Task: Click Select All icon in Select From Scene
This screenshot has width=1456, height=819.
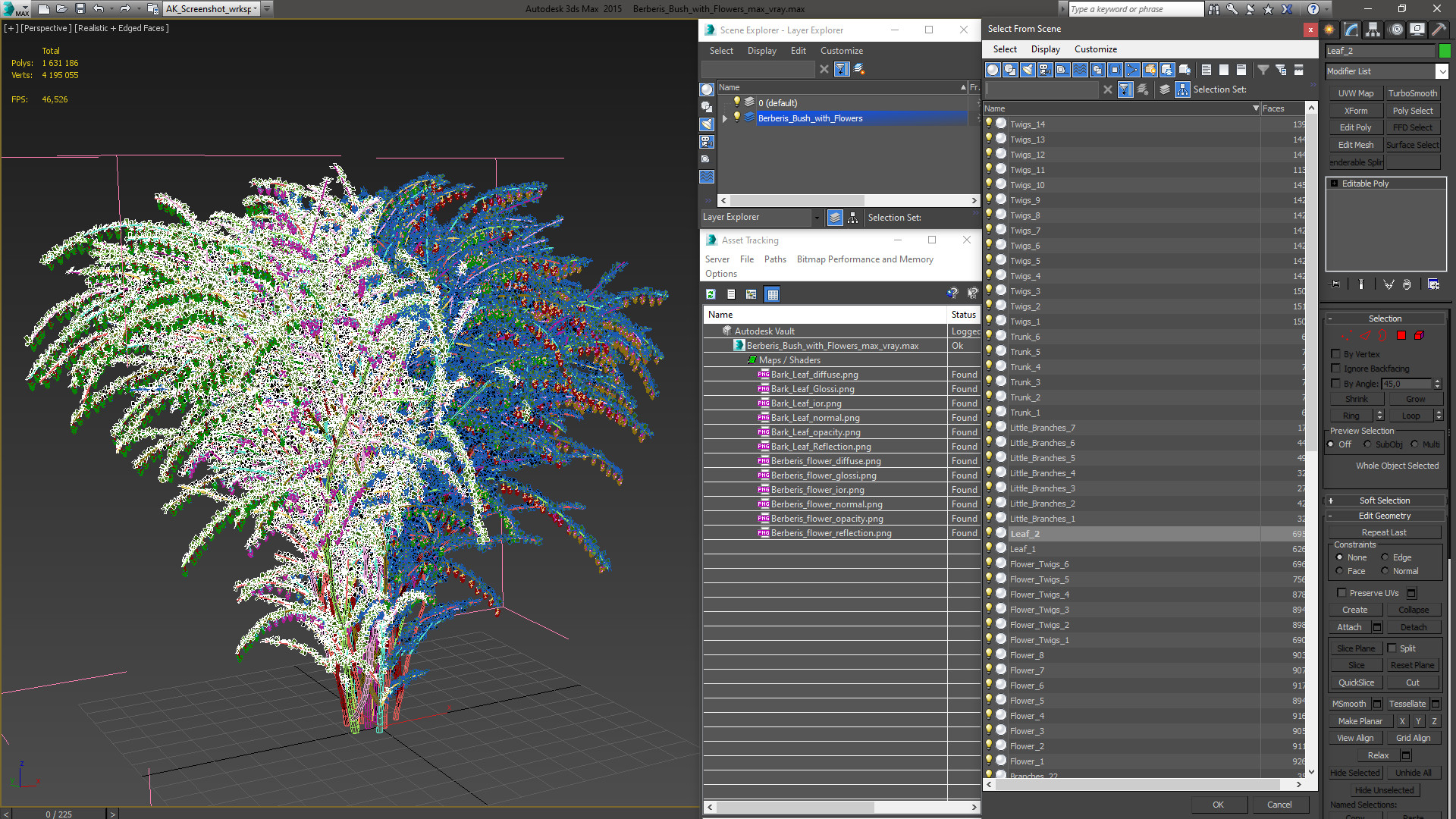Action: coord(1207,70)
